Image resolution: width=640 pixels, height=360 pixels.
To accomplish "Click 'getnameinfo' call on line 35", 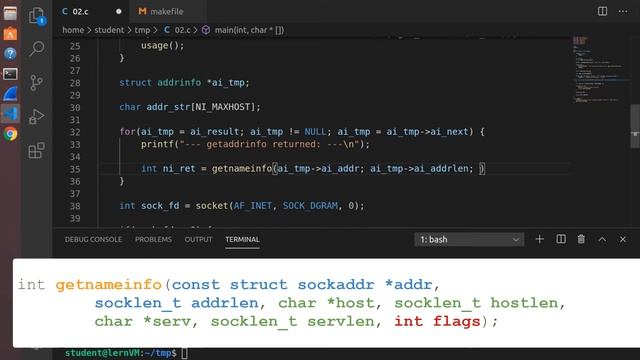I will (x=242, y=169).
